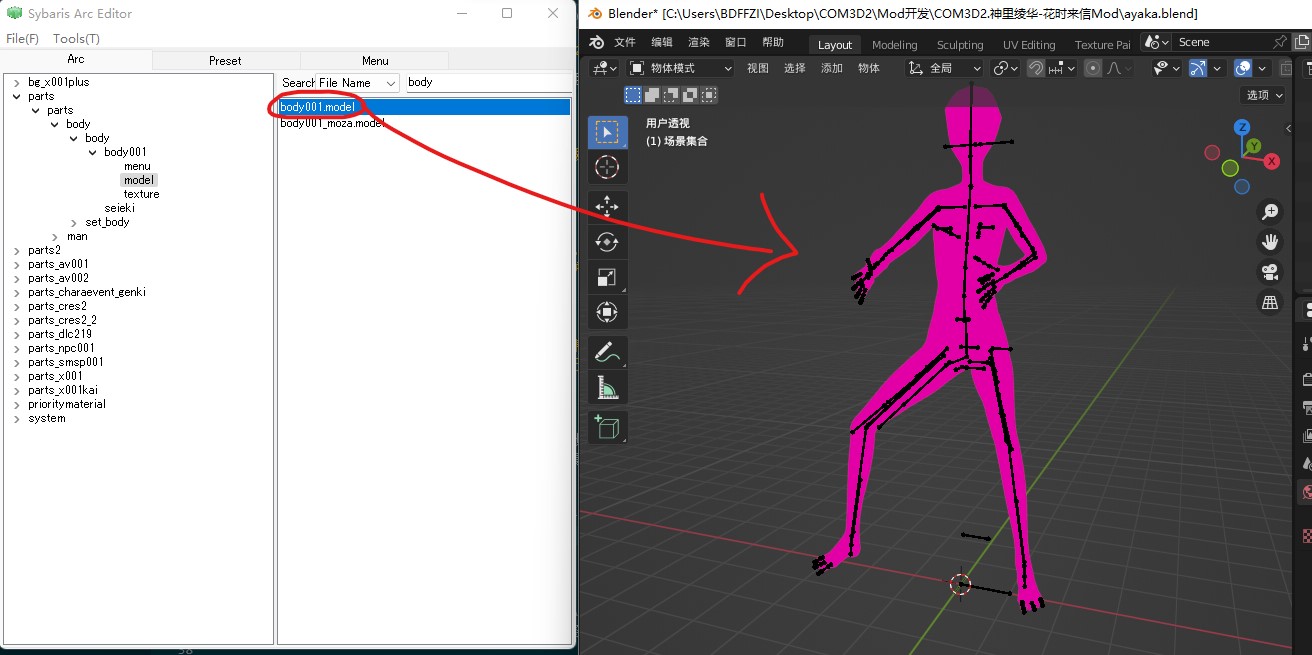Collapse the body001 tree node
Screen dimensions: 1312x655
(93, 152)
